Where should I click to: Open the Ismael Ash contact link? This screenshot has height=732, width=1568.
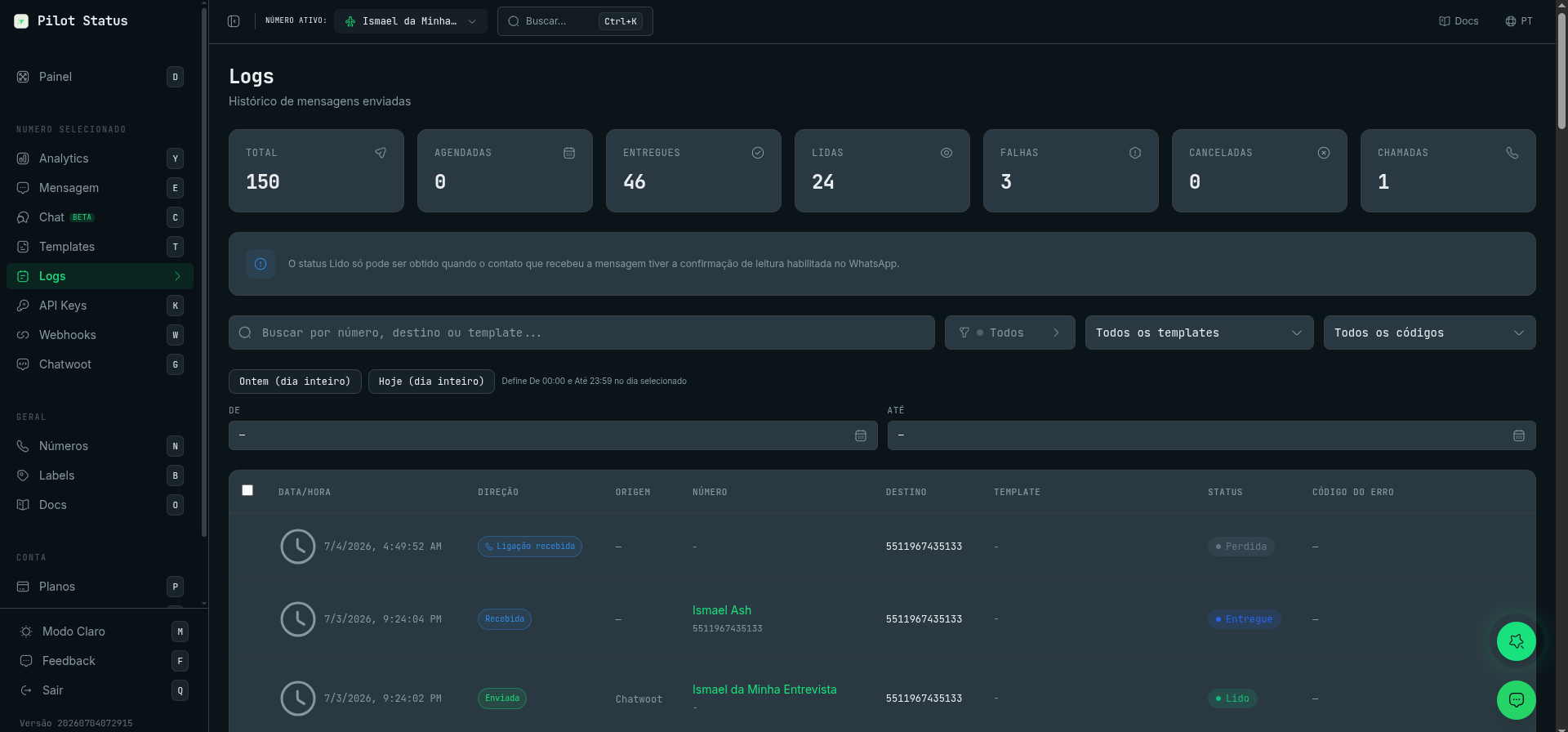tap(722, 610)
